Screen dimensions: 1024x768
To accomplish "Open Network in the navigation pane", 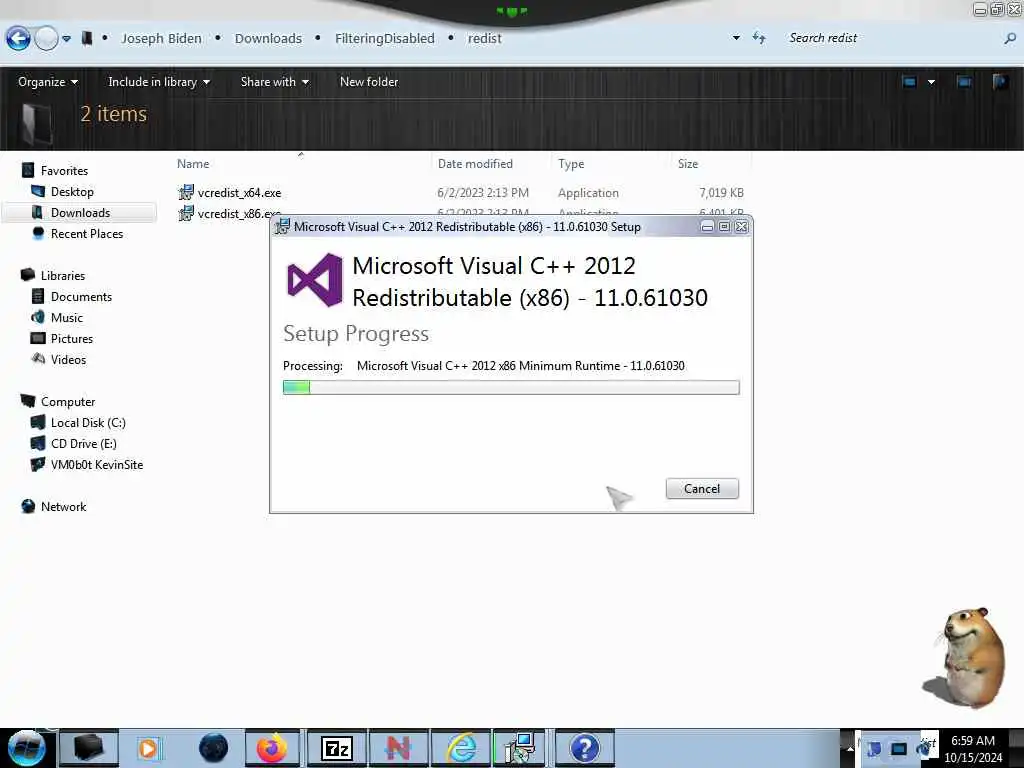I will click(63, 506).
